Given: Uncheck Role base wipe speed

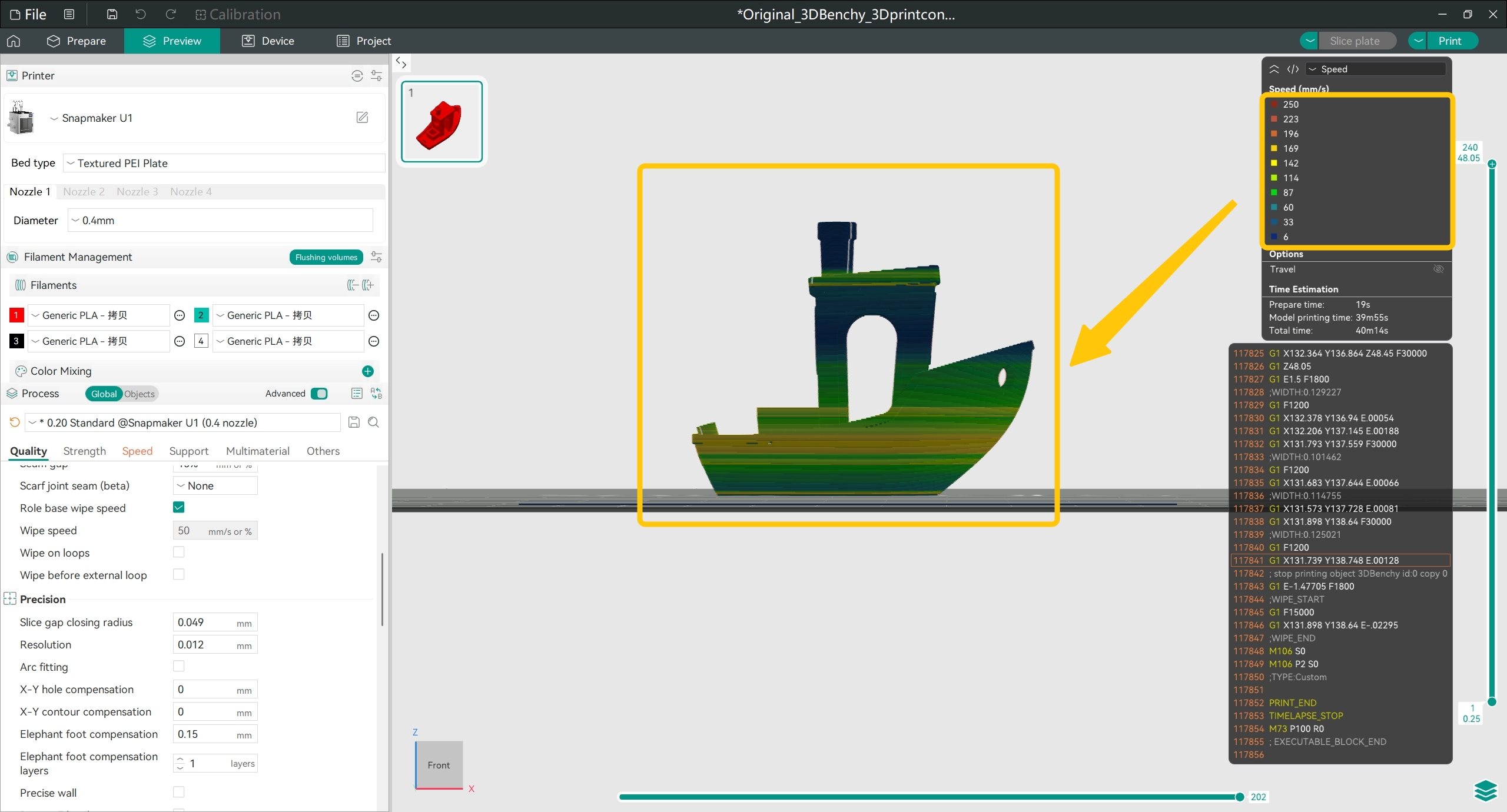Looking at the screenshot, I should pyautogui.click(x=179, y=507).
